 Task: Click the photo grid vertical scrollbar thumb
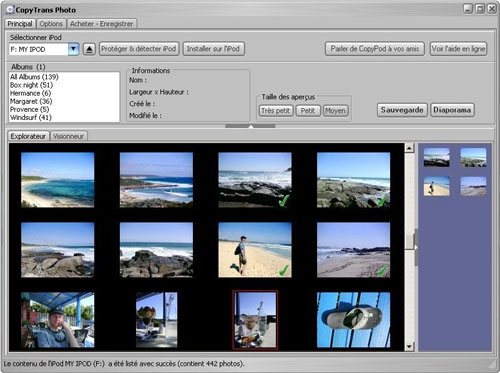pyautogui.click(x=410, y=241)
